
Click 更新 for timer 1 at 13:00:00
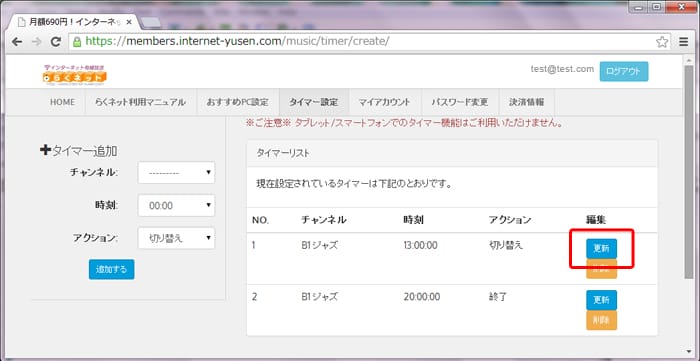(x=601, y=249)
